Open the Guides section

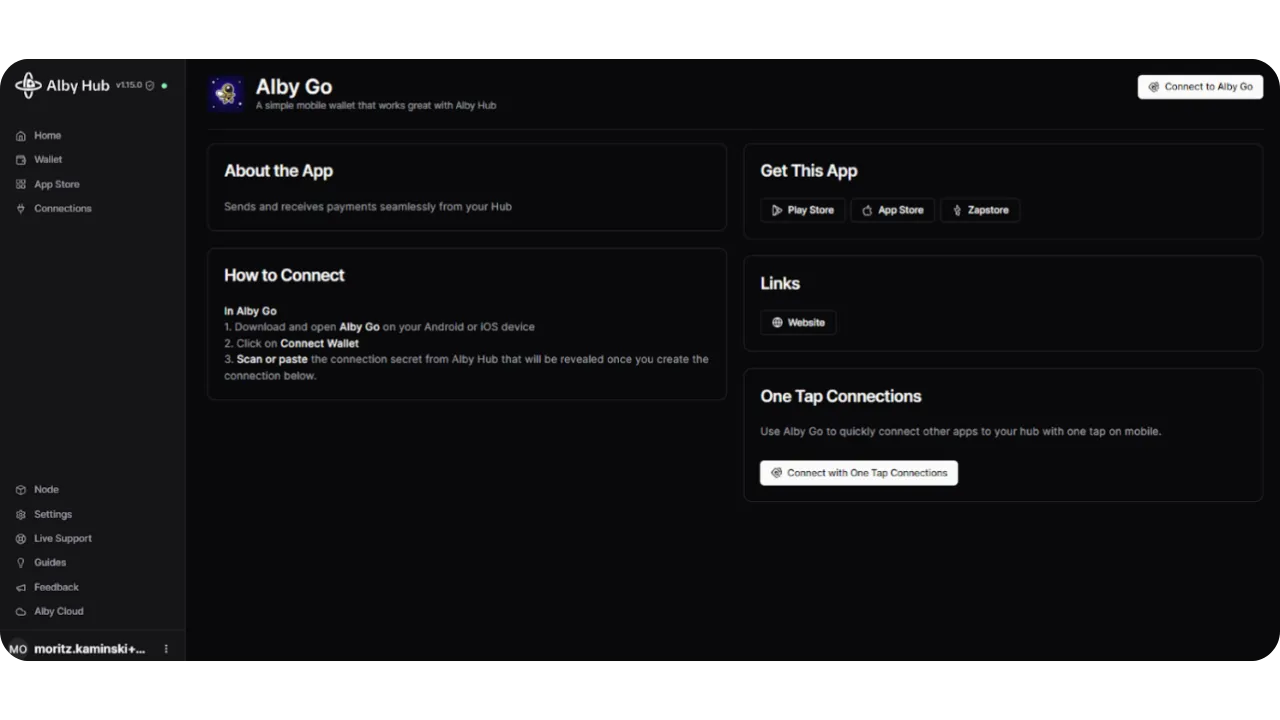pos(49,563)
